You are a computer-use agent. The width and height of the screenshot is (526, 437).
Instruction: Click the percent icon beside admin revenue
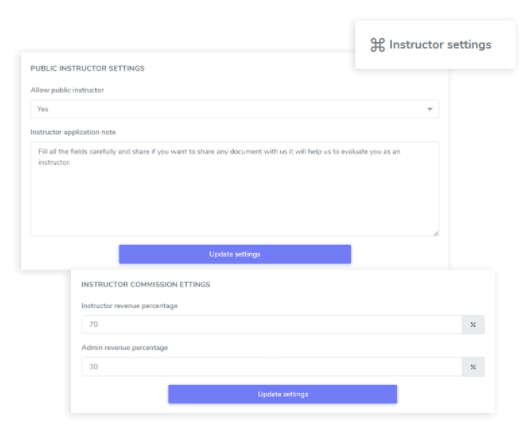click(473, 367)
